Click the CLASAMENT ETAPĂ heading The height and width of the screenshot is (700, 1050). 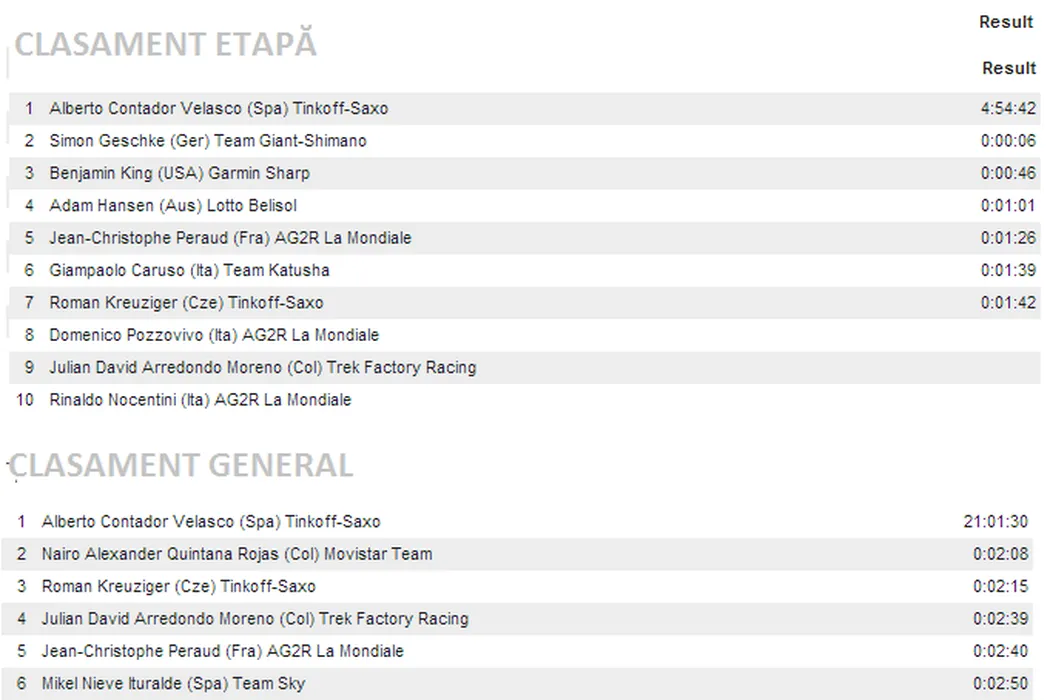[x=165, y=45]
